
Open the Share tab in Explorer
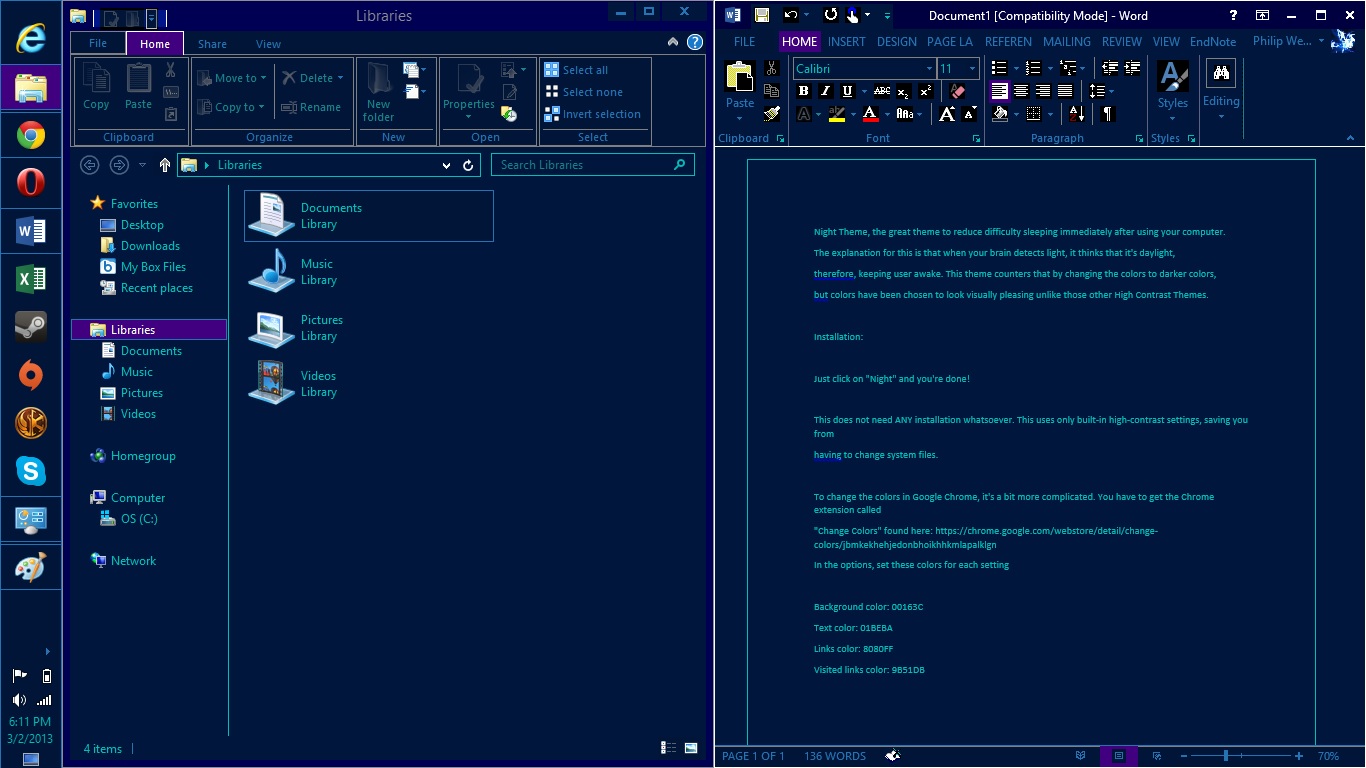tap(212, 44)
